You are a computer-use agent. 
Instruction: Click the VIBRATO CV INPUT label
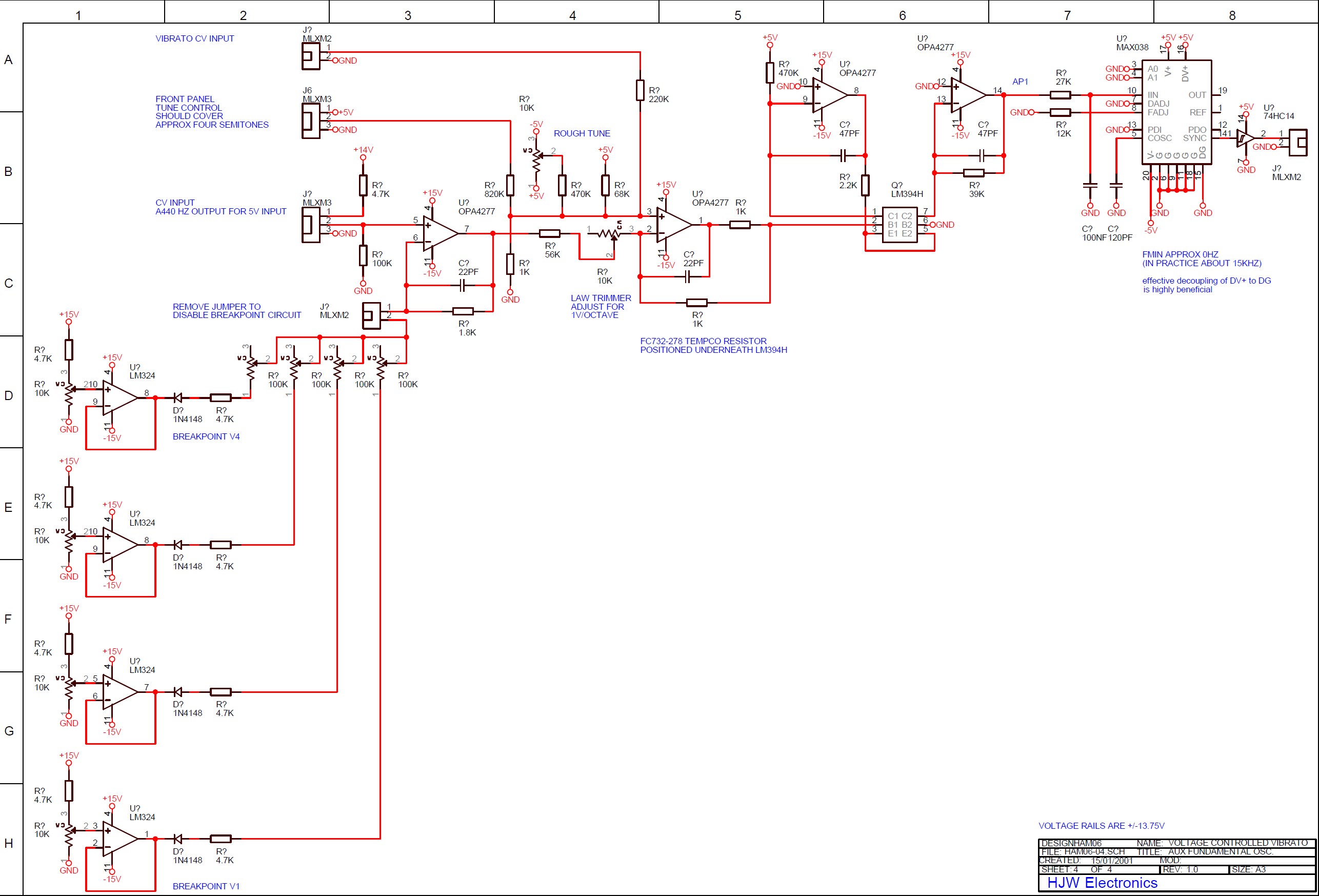click(195, 38)
